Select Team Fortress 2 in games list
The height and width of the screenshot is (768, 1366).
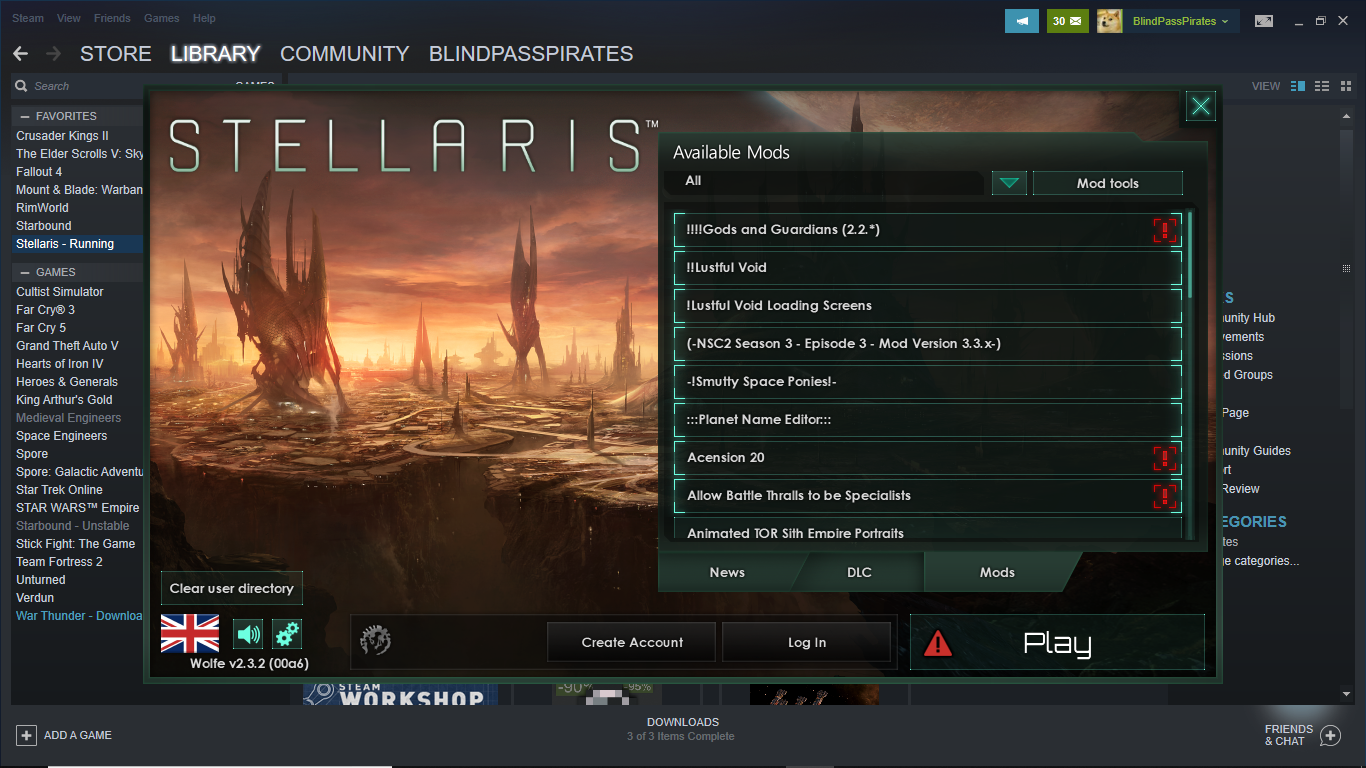point(59,562)
